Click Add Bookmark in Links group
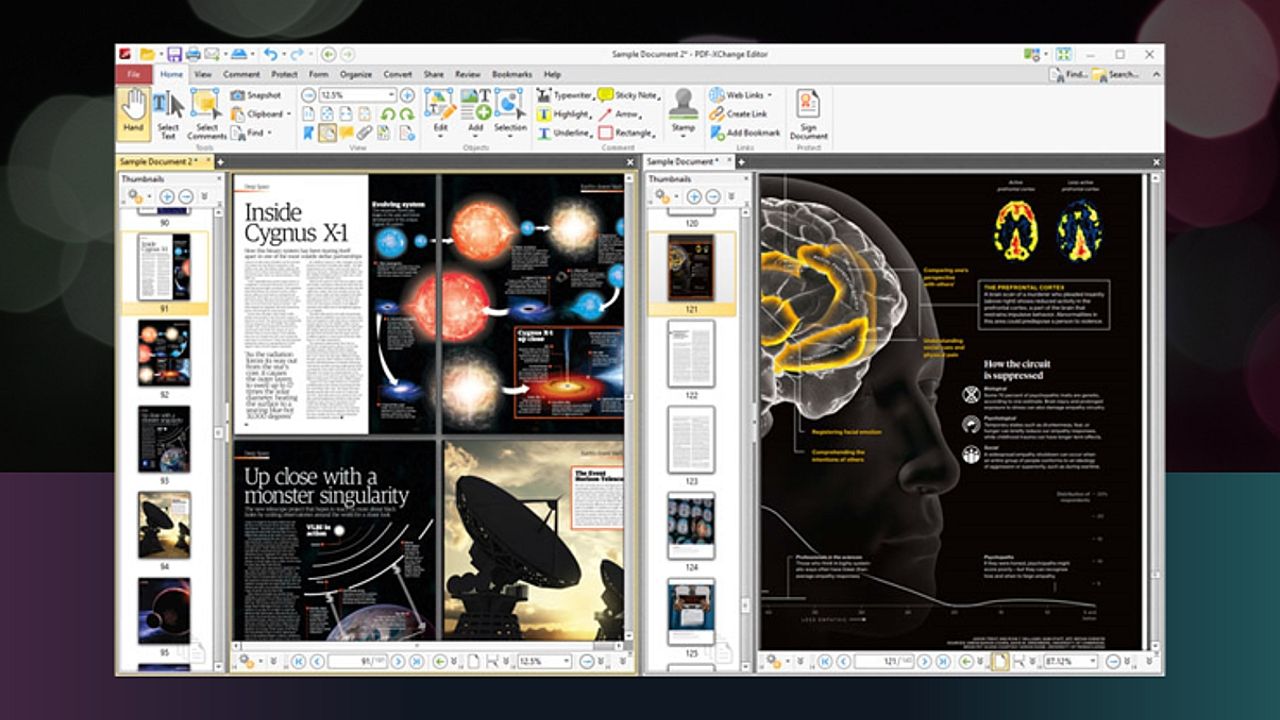Viewport: 1280px width, 720px height. click(745, 132)
